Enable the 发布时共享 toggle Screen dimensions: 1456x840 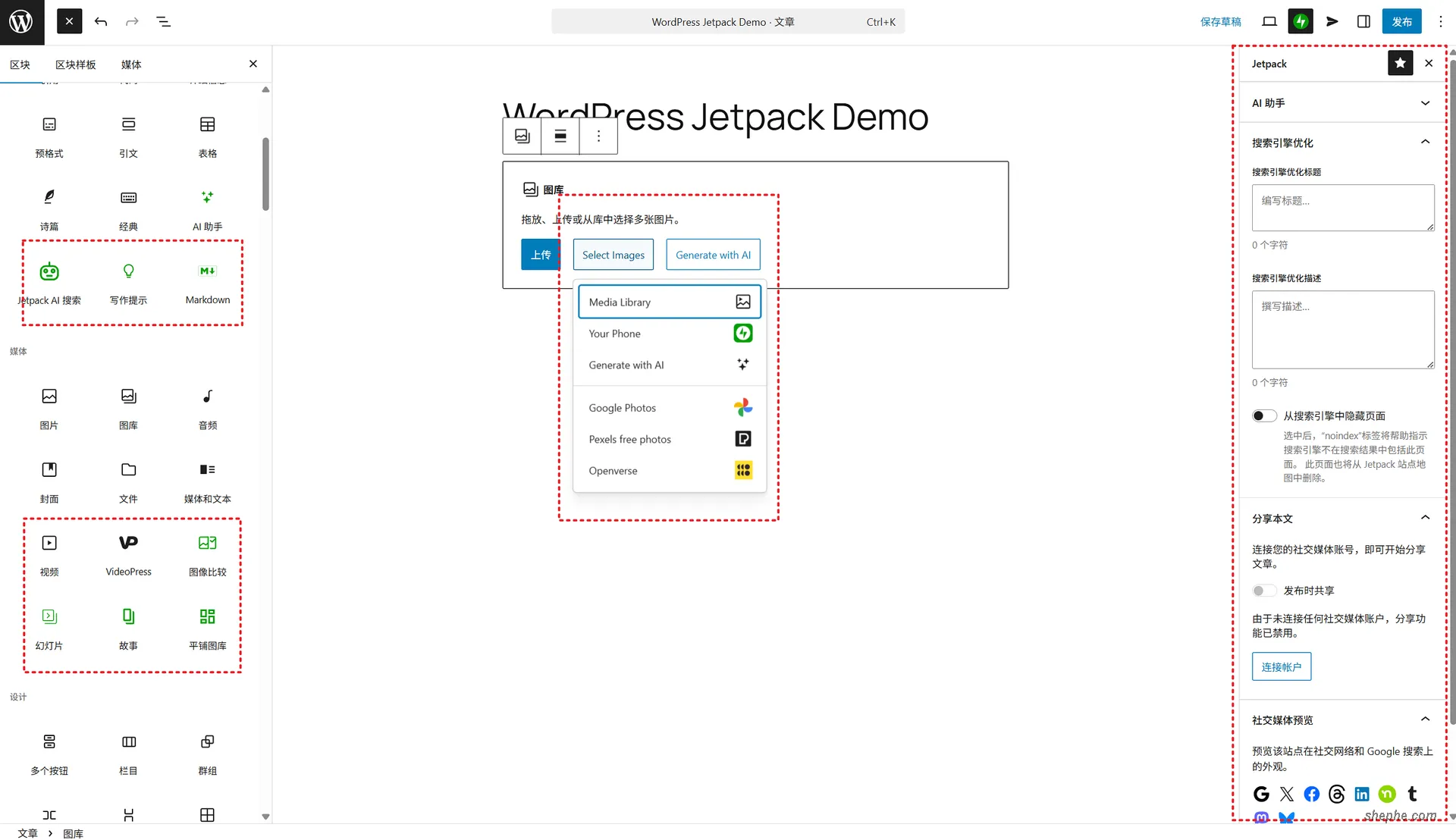click(1264, 591)
